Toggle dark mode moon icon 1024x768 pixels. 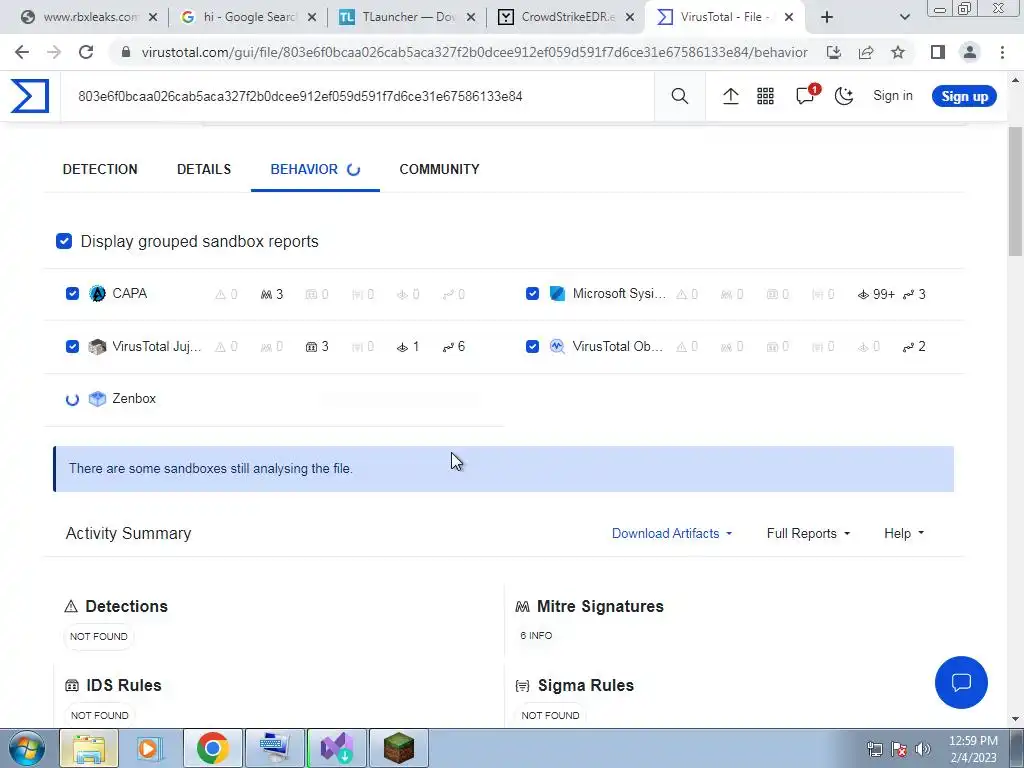click(844, 96)
